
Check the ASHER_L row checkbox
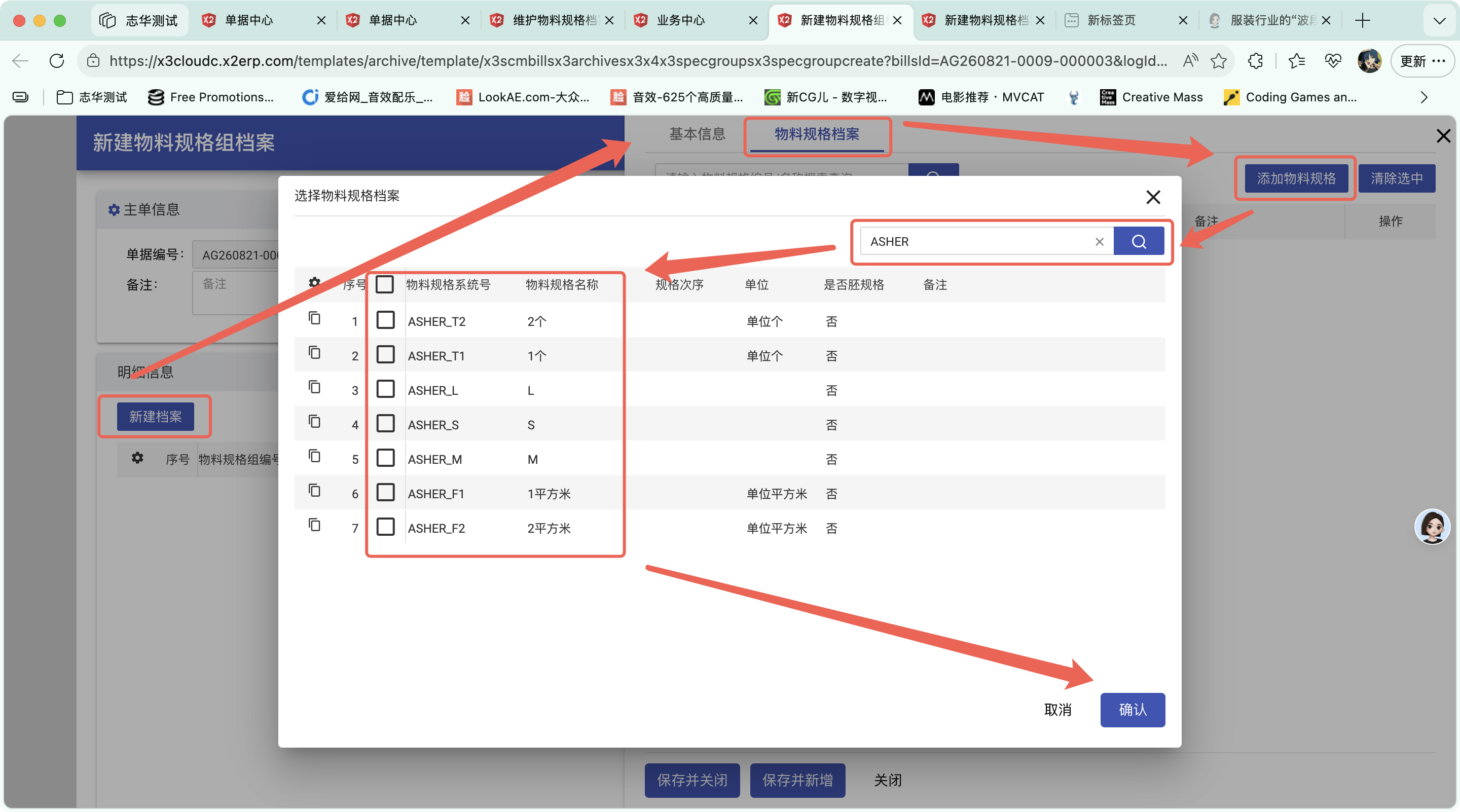click(x=386, y=389)
